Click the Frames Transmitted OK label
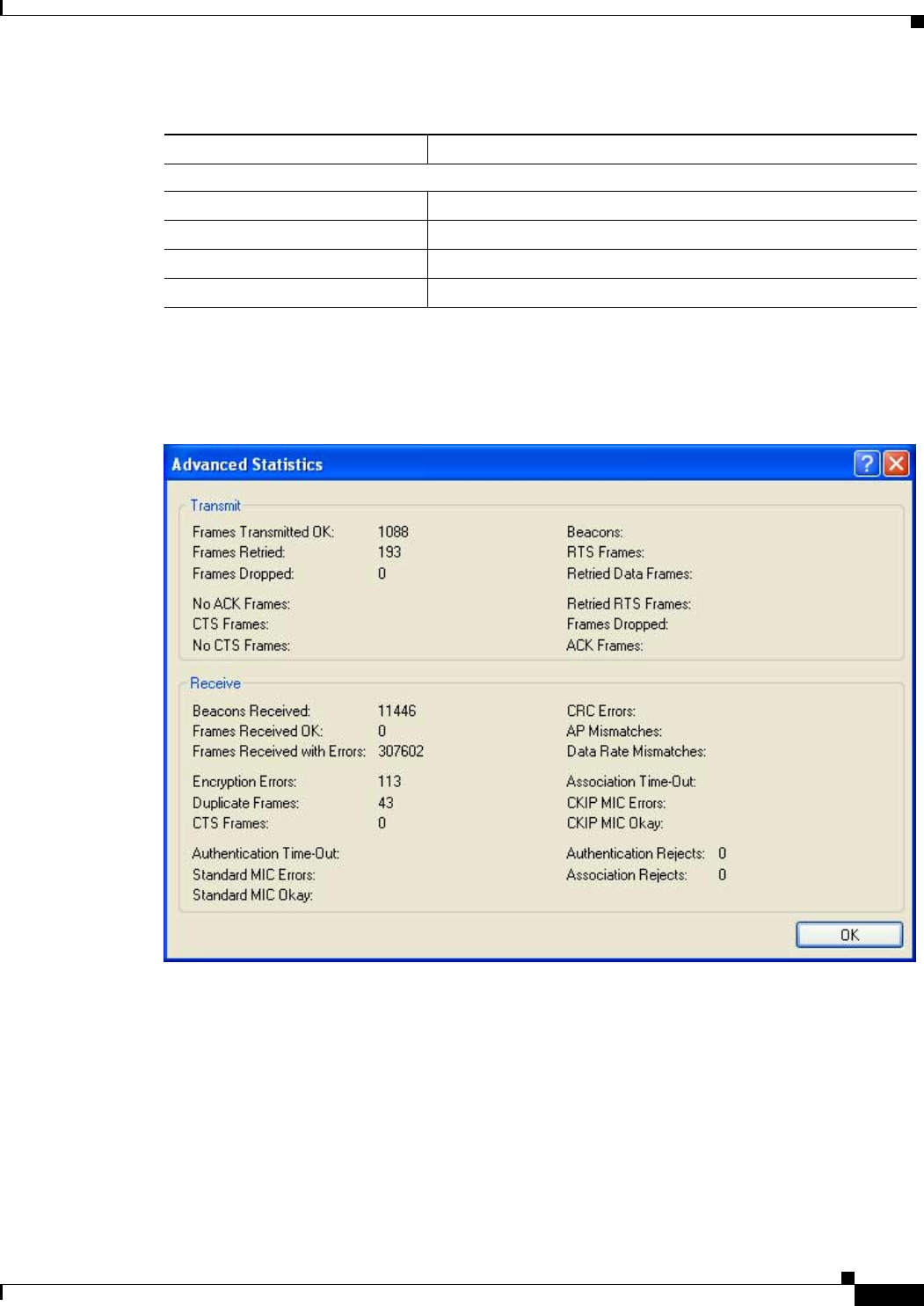This screenshot has width=924, height=1306. [264, 532]
